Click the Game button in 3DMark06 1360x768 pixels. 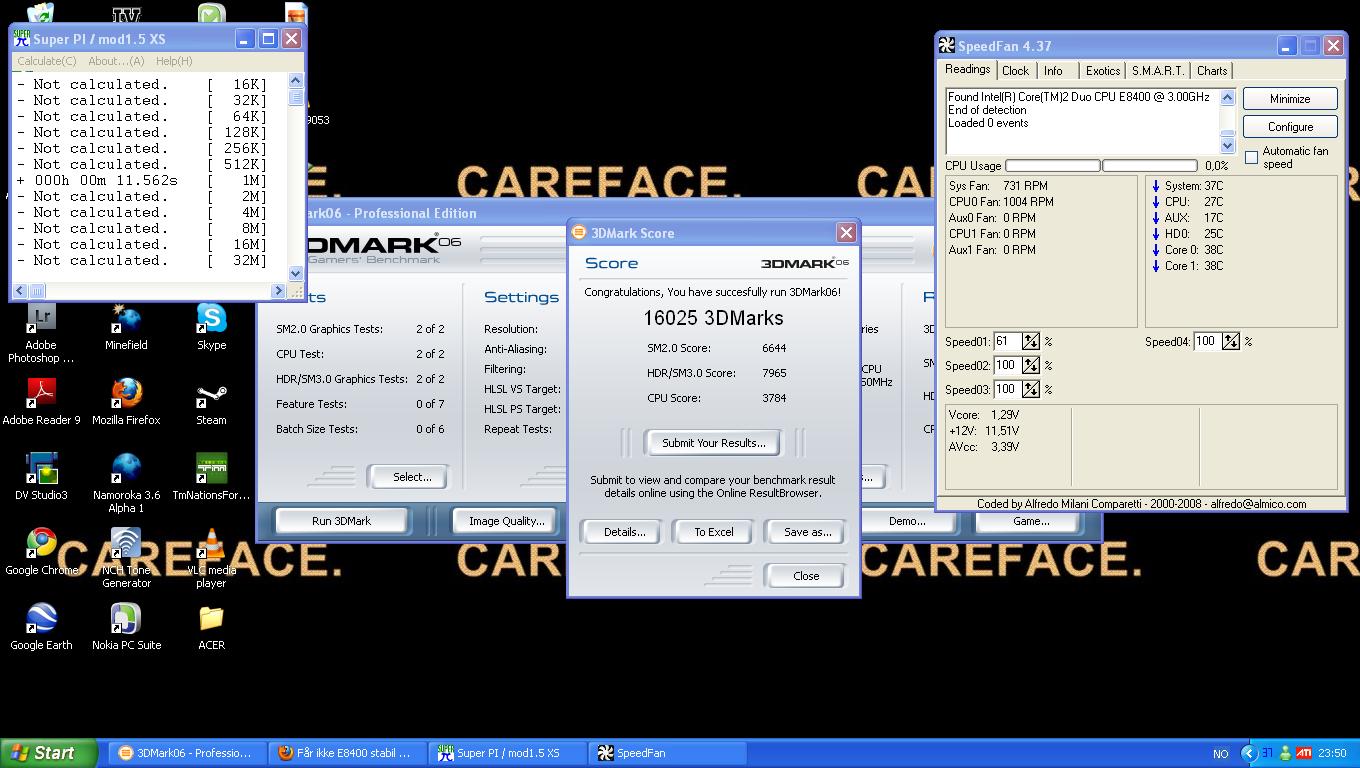[x=1030, y=521]
